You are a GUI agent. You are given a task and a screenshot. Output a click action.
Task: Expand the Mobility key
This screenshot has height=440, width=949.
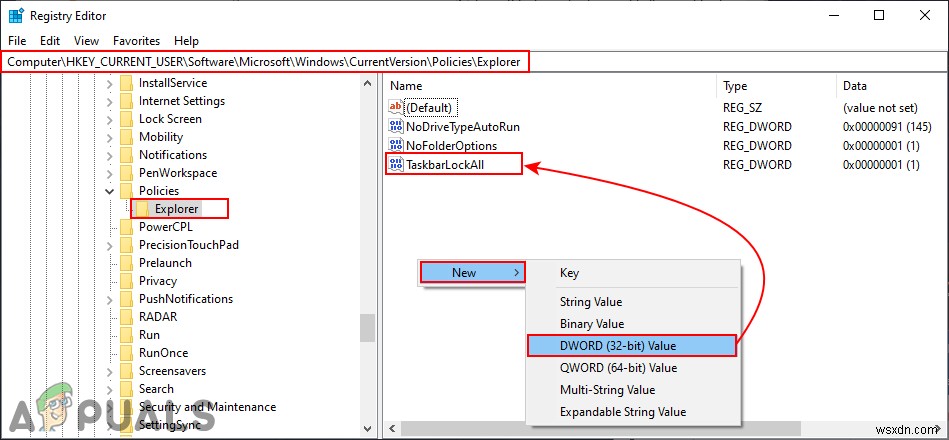click(110, 137)
